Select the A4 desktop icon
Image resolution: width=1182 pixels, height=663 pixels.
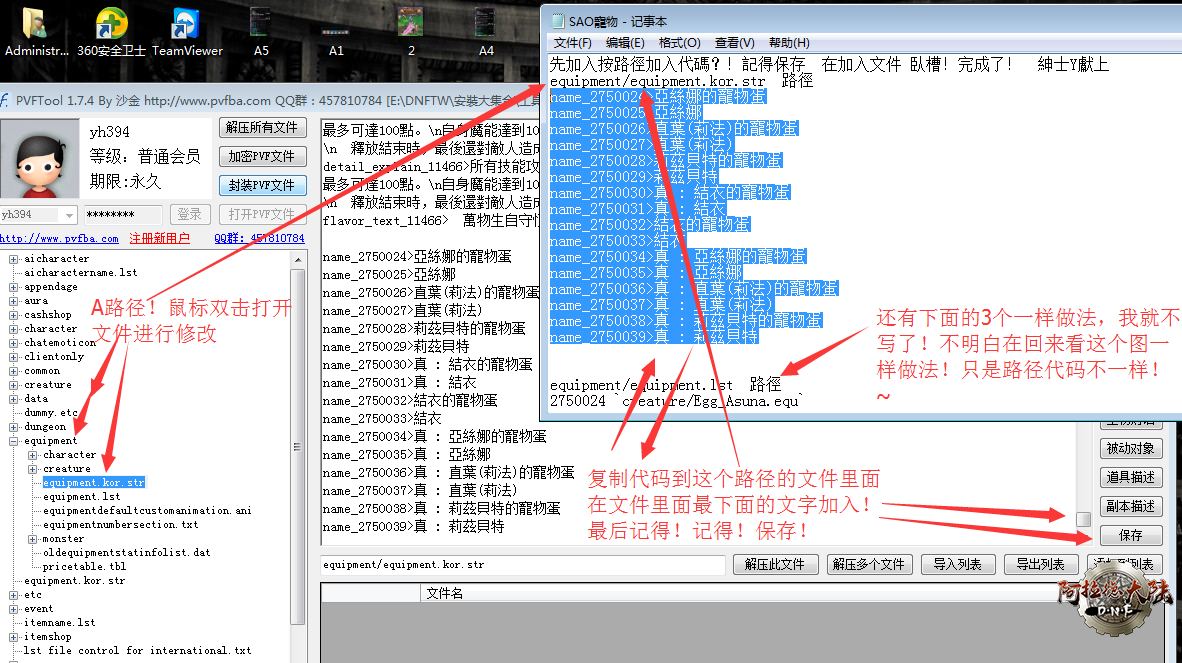pos(486,25)
